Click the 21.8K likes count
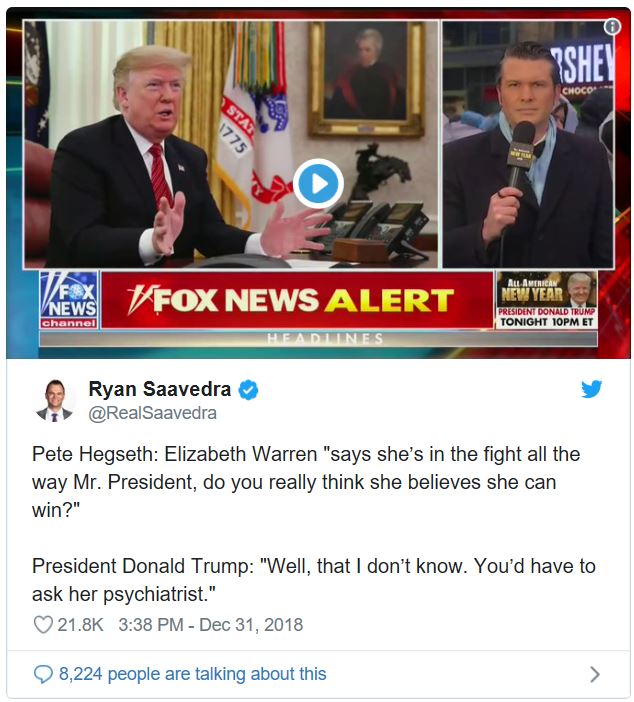Image resolution: width=634 pixels, height=702 pixels. coord(81,625)
